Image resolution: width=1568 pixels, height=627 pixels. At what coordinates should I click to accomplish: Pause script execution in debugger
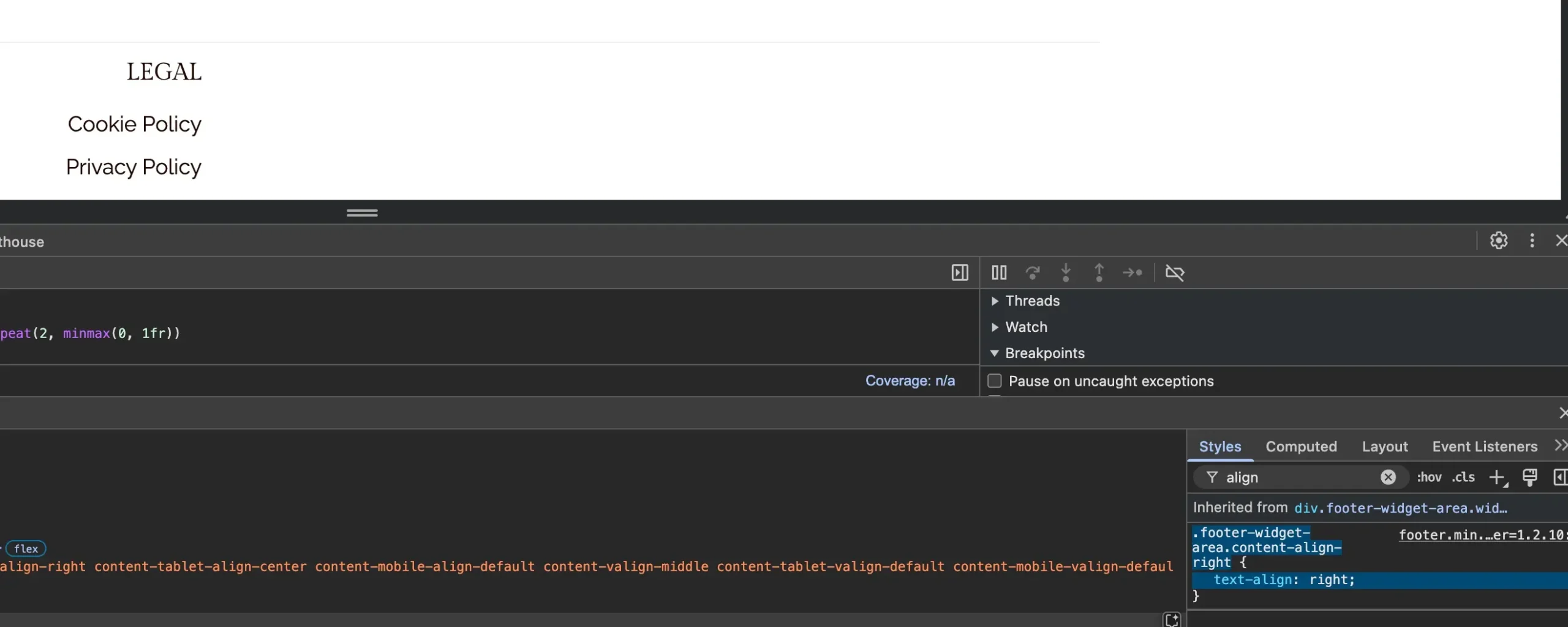(x=999, y=272)
